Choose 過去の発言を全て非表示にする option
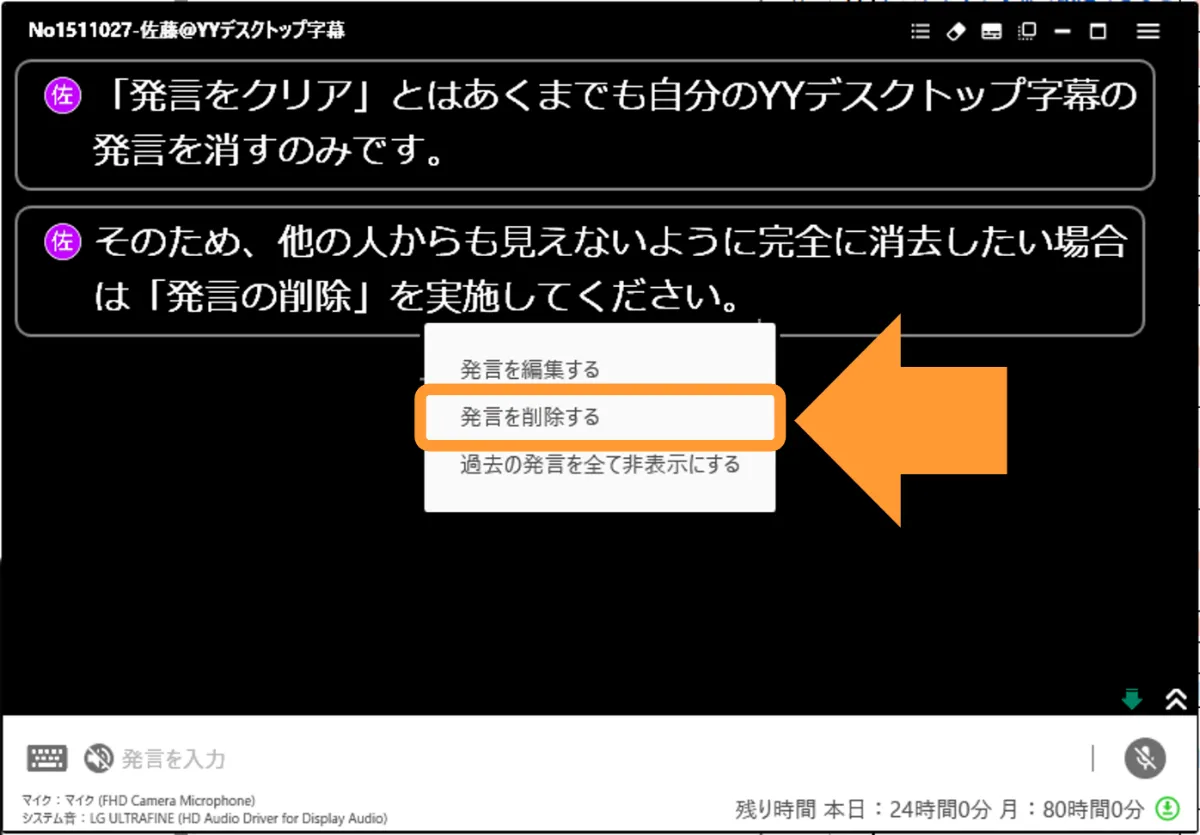Image resolution: width=1200 pixels, height=835 pixels. pos(597,463)
